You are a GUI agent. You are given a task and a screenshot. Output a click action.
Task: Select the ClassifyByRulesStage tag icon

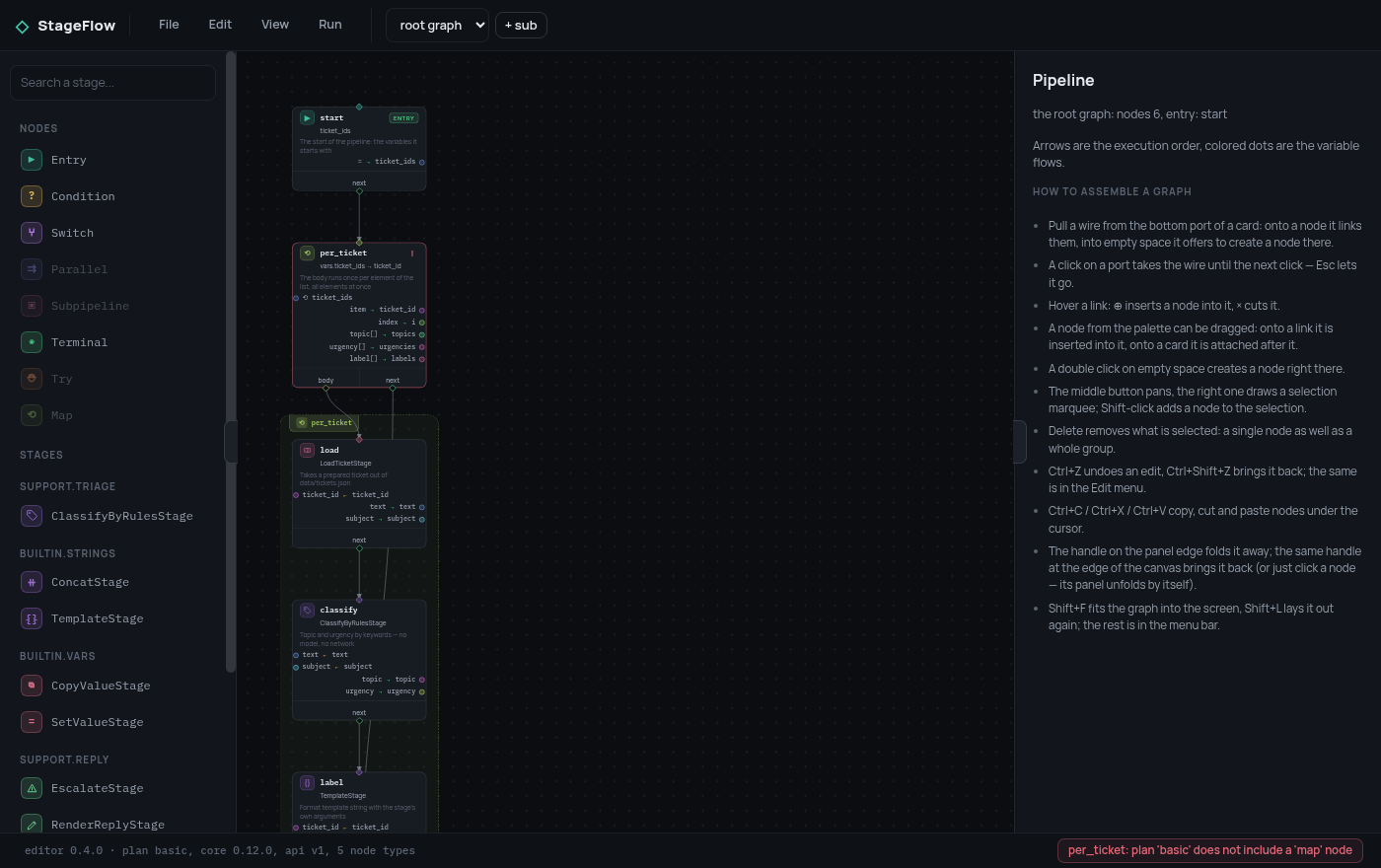(32, 516)
